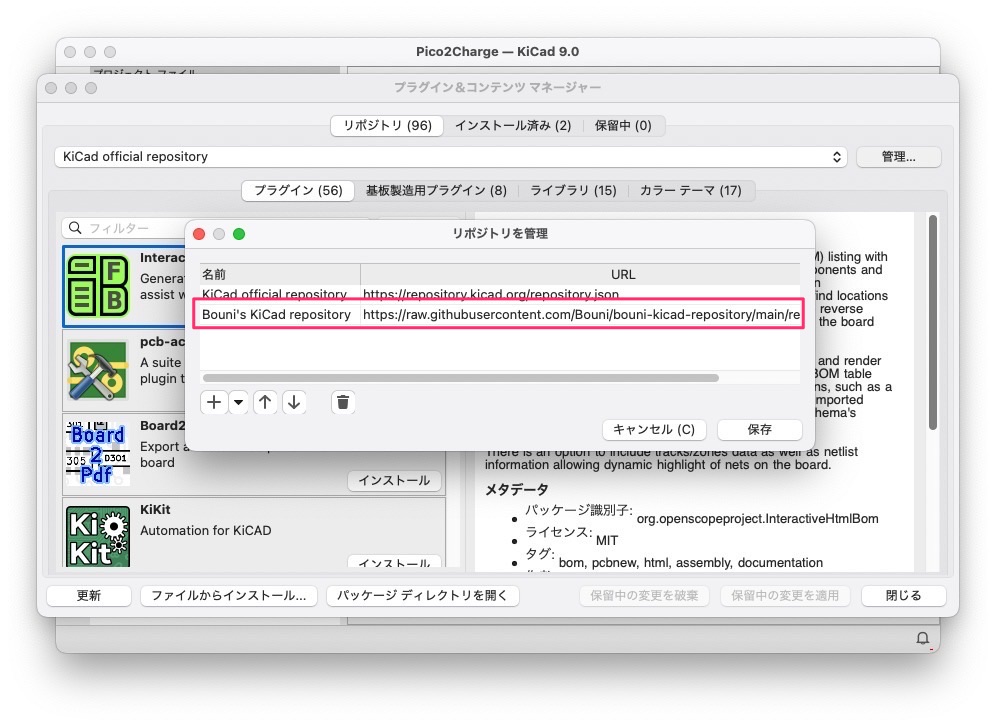996x727 pixels.
Task: Click the plus icon to add repository
Action: point(214,402)
